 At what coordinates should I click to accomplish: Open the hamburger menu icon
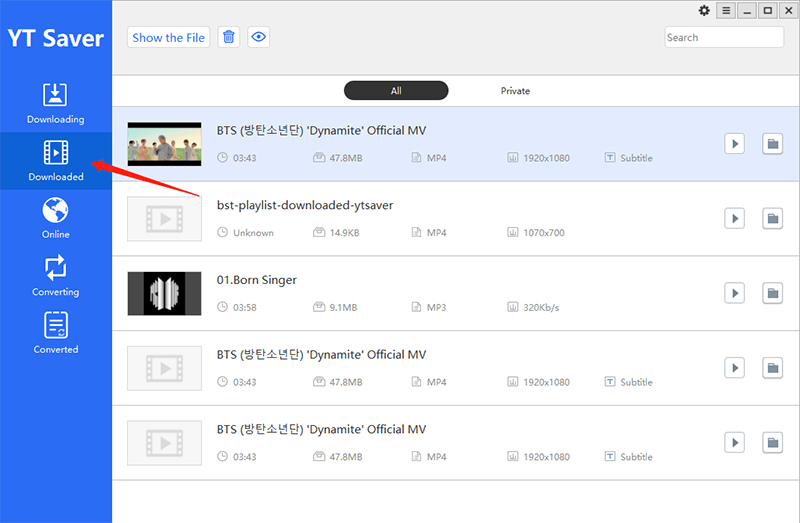726,11
